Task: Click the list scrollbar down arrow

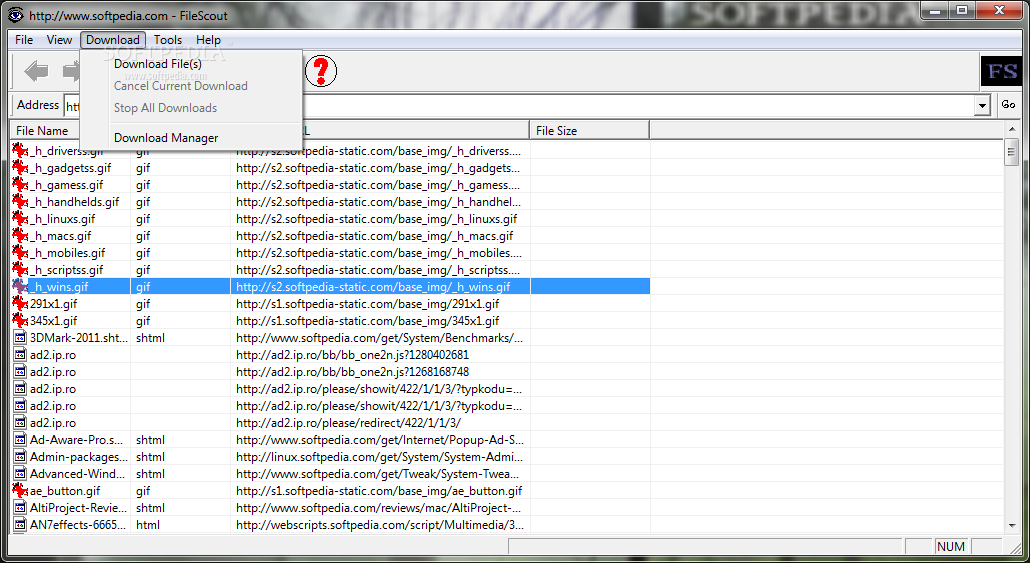Action: point(1012,526)
